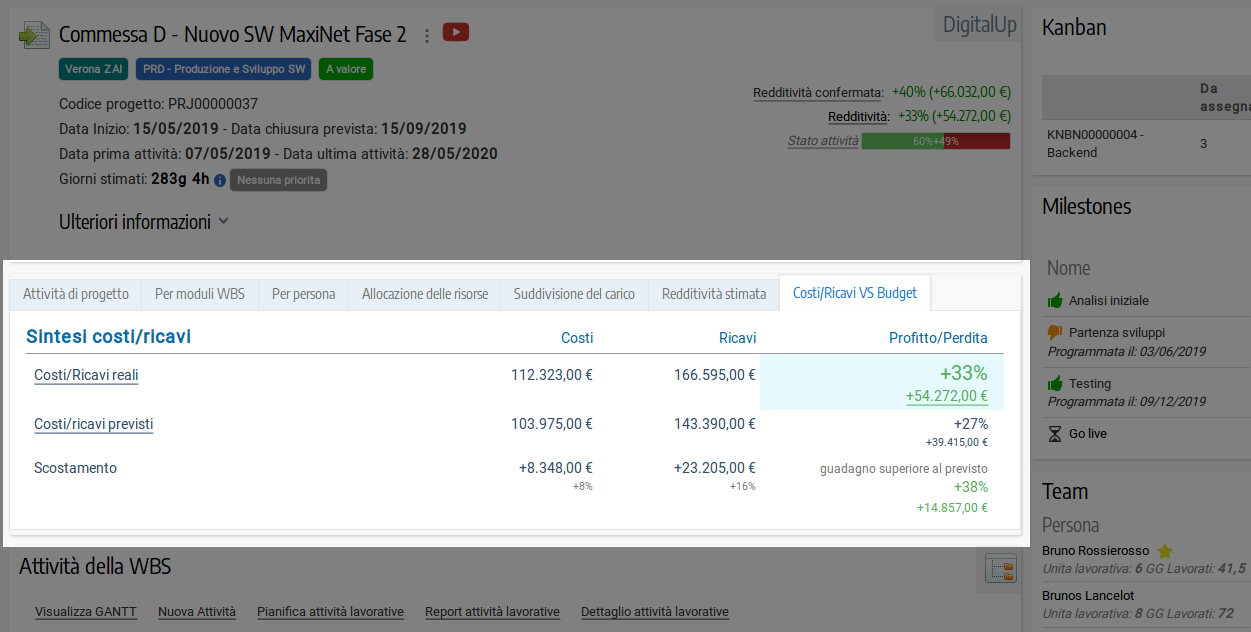Open the Allocazione delle risorse tab
The height and width of the screenshot is (632, 1251).
point(425,294)
